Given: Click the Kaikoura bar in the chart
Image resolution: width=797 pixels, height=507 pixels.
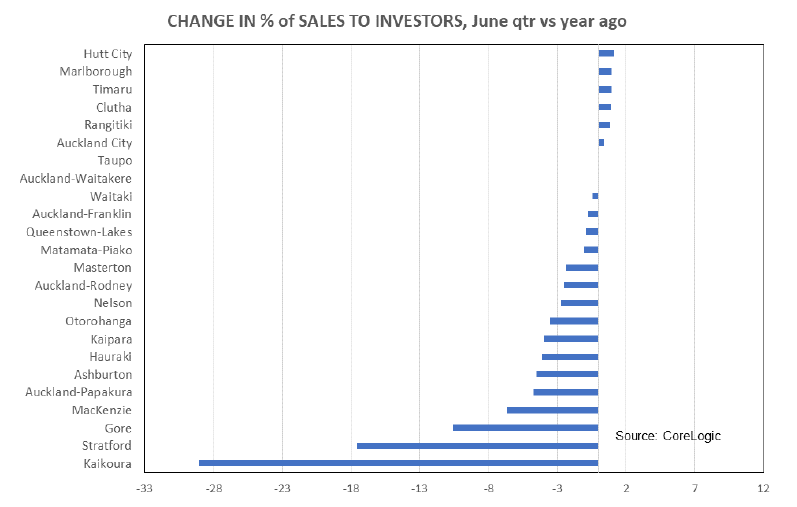Looking at the screenshot, I should [x=398, y=463].
